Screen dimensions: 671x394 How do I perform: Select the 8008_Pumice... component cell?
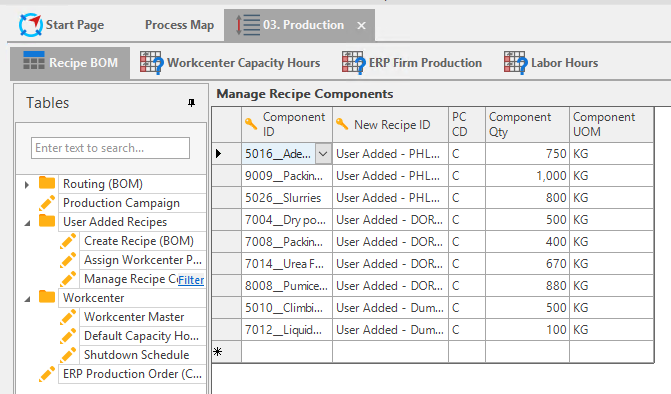coord(287,286)
